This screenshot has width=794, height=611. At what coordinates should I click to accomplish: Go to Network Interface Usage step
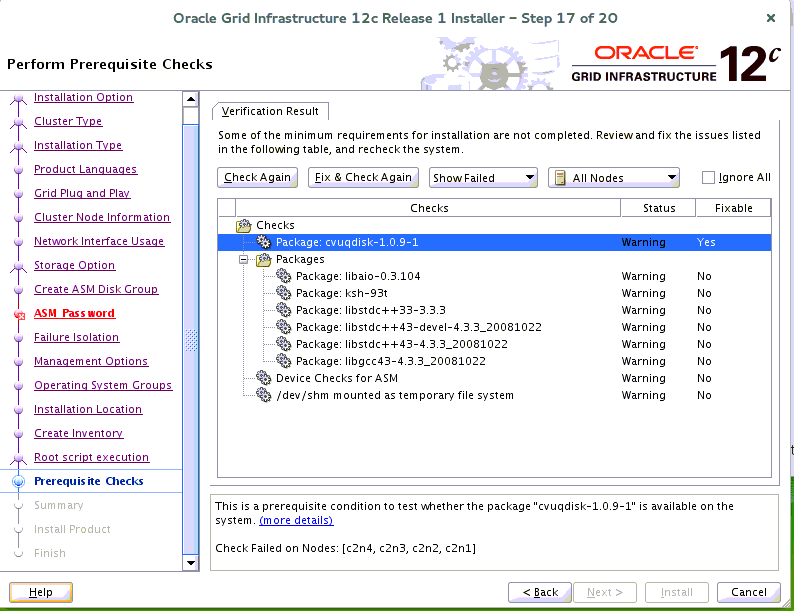(x=99, y=241)
